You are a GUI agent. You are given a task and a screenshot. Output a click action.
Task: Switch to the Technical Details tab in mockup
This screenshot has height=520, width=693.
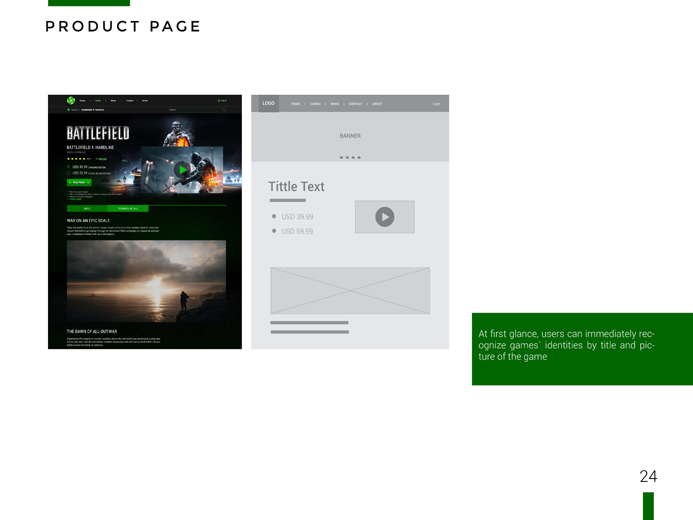pos(128,209)
